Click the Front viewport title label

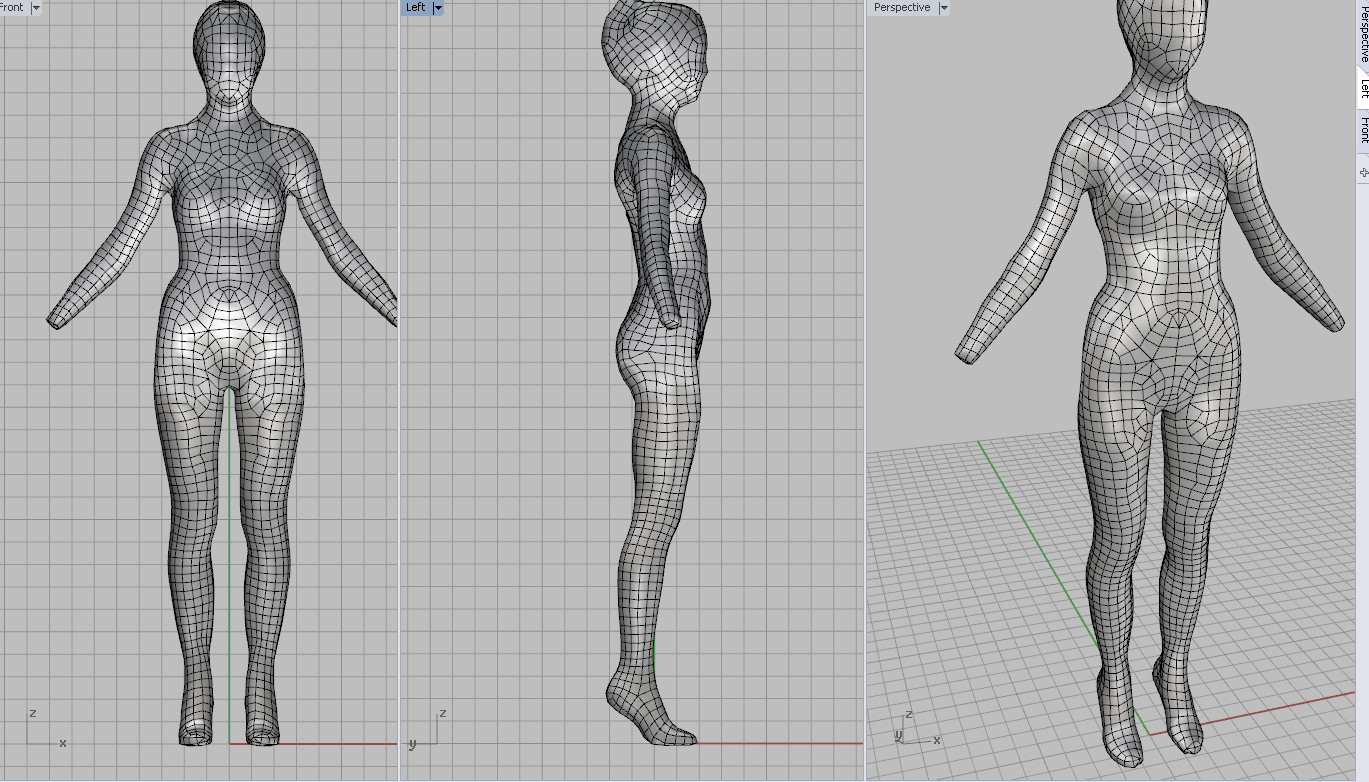click(13, 7)
